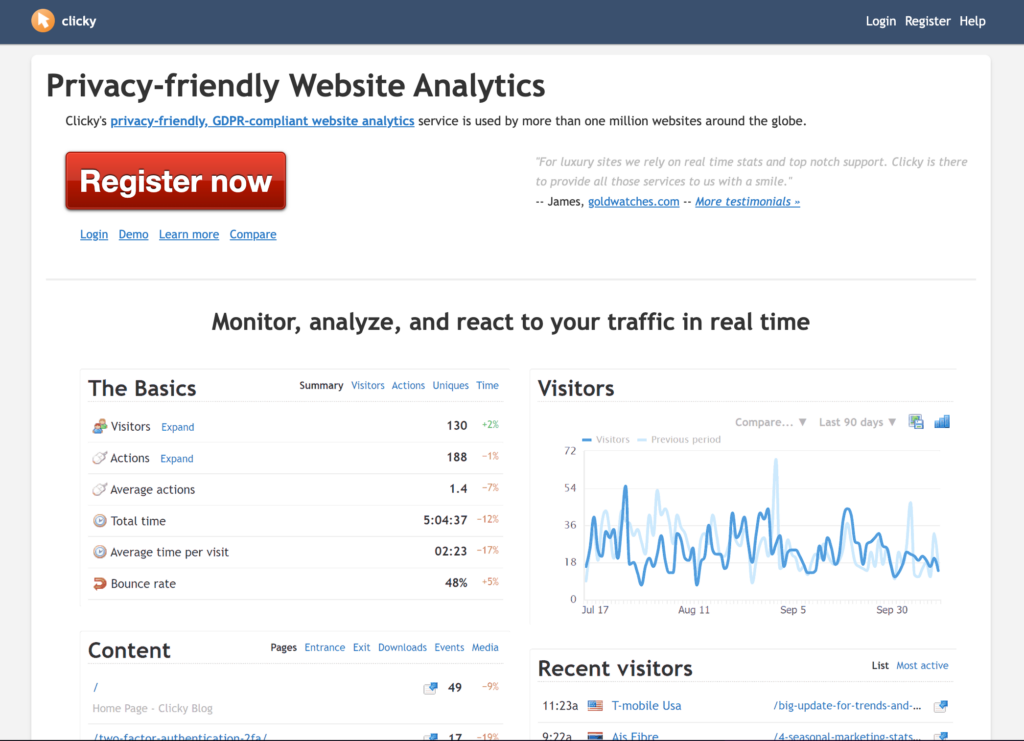Toggle Visitors series in the chart legend
The width and height of the screenshot is (1024, 741).
(605, 439)
